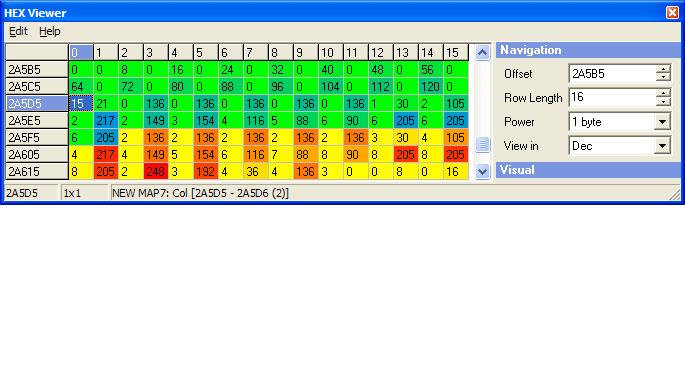Viewport: 685px width, 384px height.
Task: Select highlighted row header 2A5D5
Action: 37,104
